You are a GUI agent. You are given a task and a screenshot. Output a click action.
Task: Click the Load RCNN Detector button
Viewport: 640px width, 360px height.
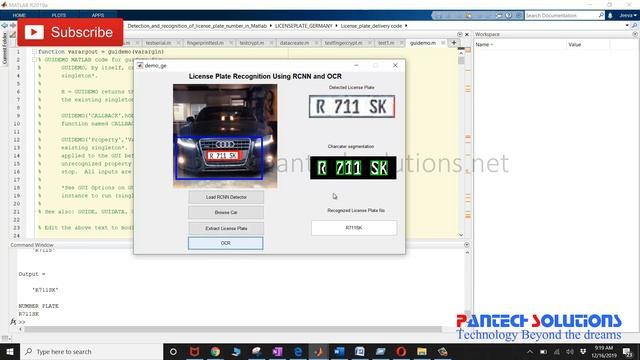(x=226, y=197)
